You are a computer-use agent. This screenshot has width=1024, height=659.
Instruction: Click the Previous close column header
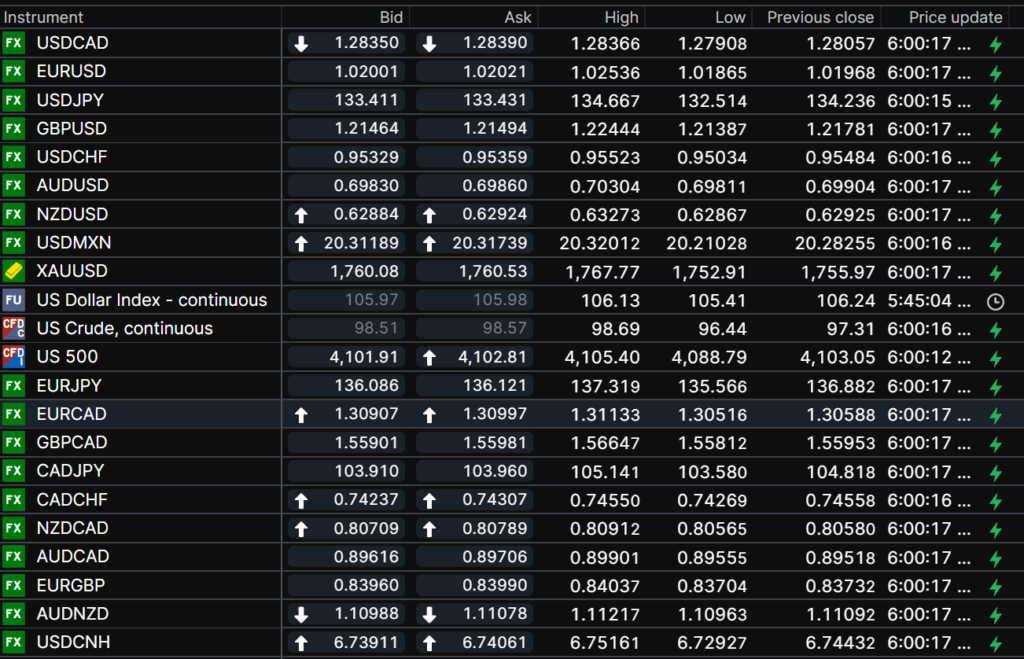pos(820,17)
